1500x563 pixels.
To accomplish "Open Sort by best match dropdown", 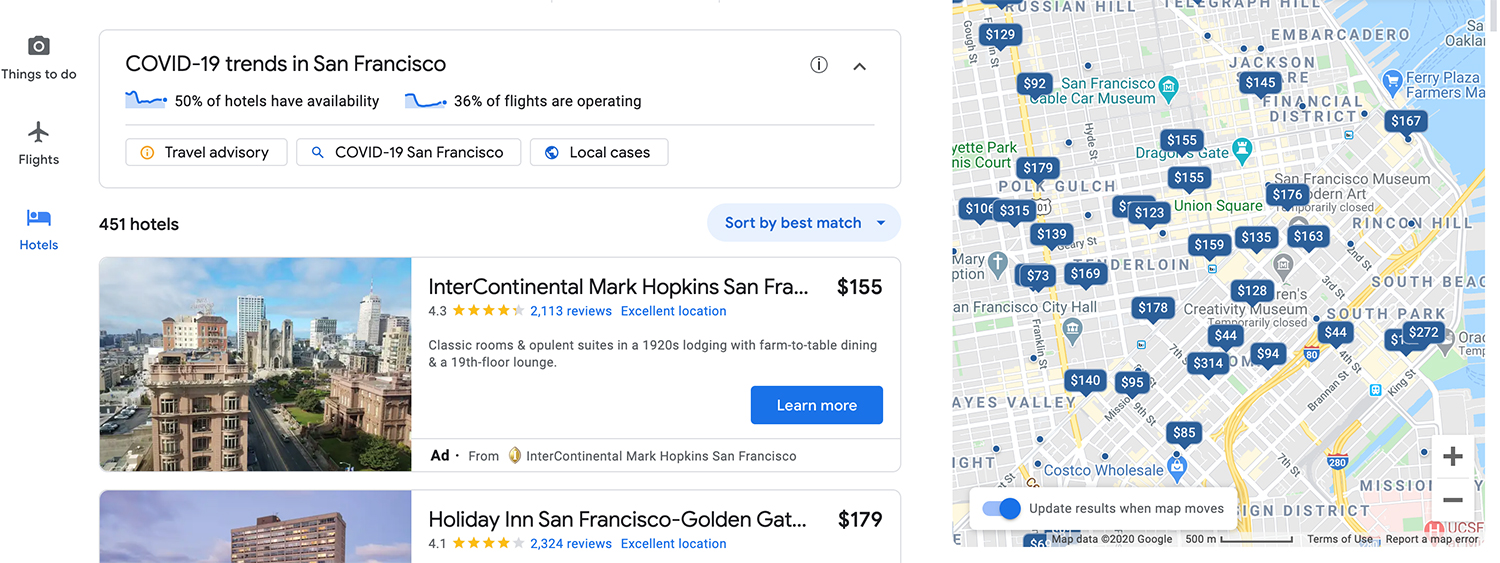I will coord(804,223).
